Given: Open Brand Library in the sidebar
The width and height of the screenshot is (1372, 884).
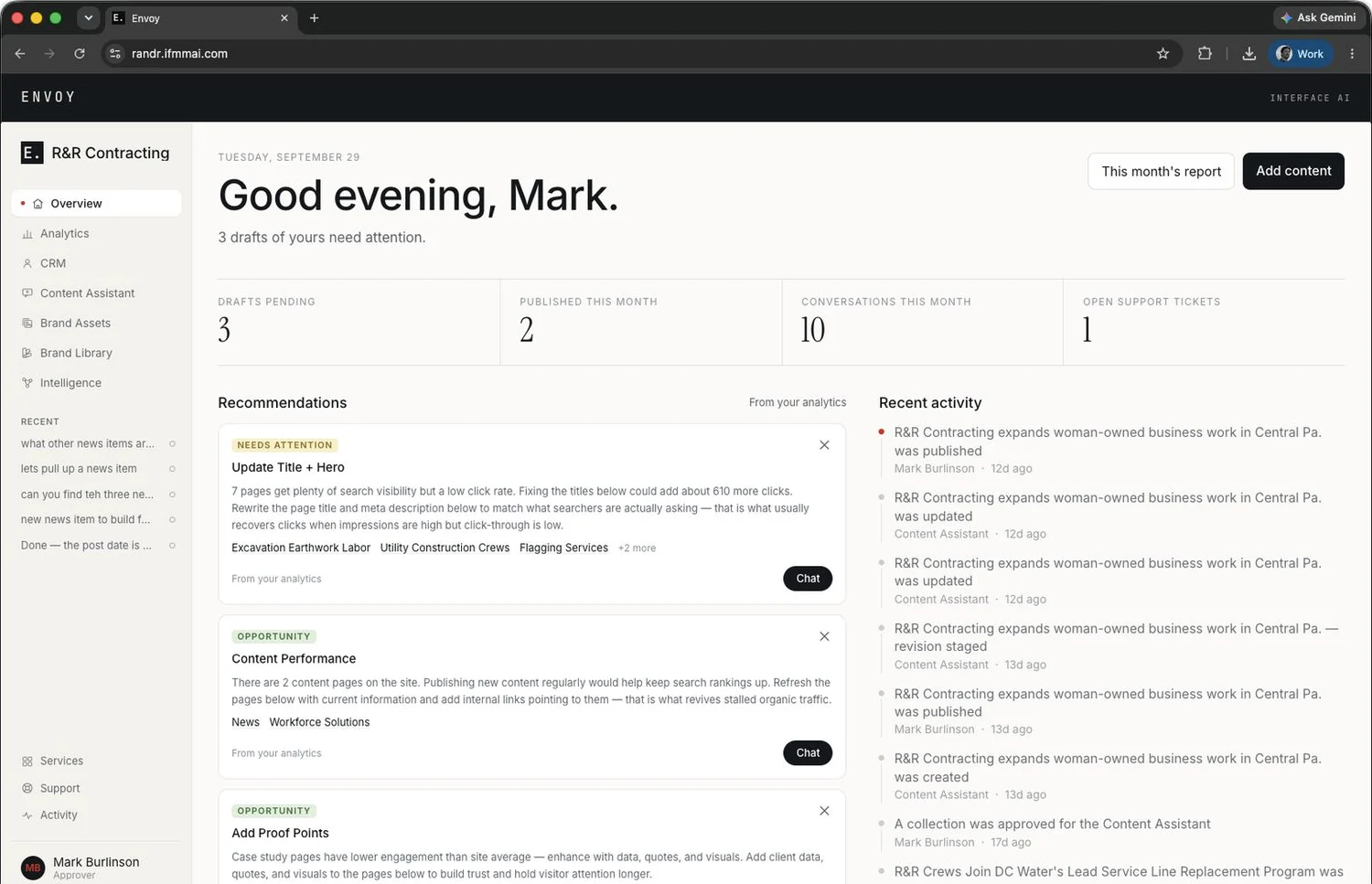Looking at the screenshot, I should click(96, 353).
